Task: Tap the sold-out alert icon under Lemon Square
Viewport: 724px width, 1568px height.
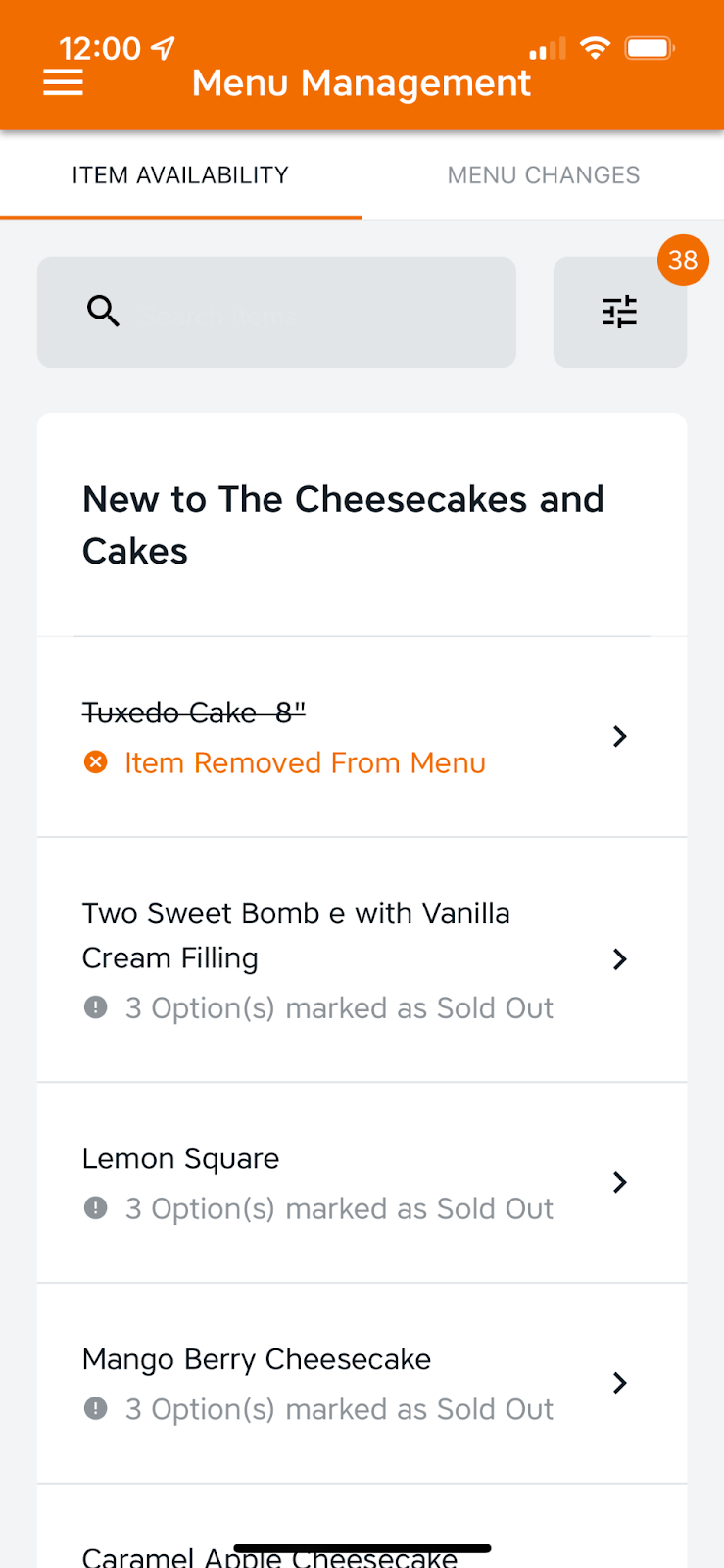Action: pos(96,1207)
